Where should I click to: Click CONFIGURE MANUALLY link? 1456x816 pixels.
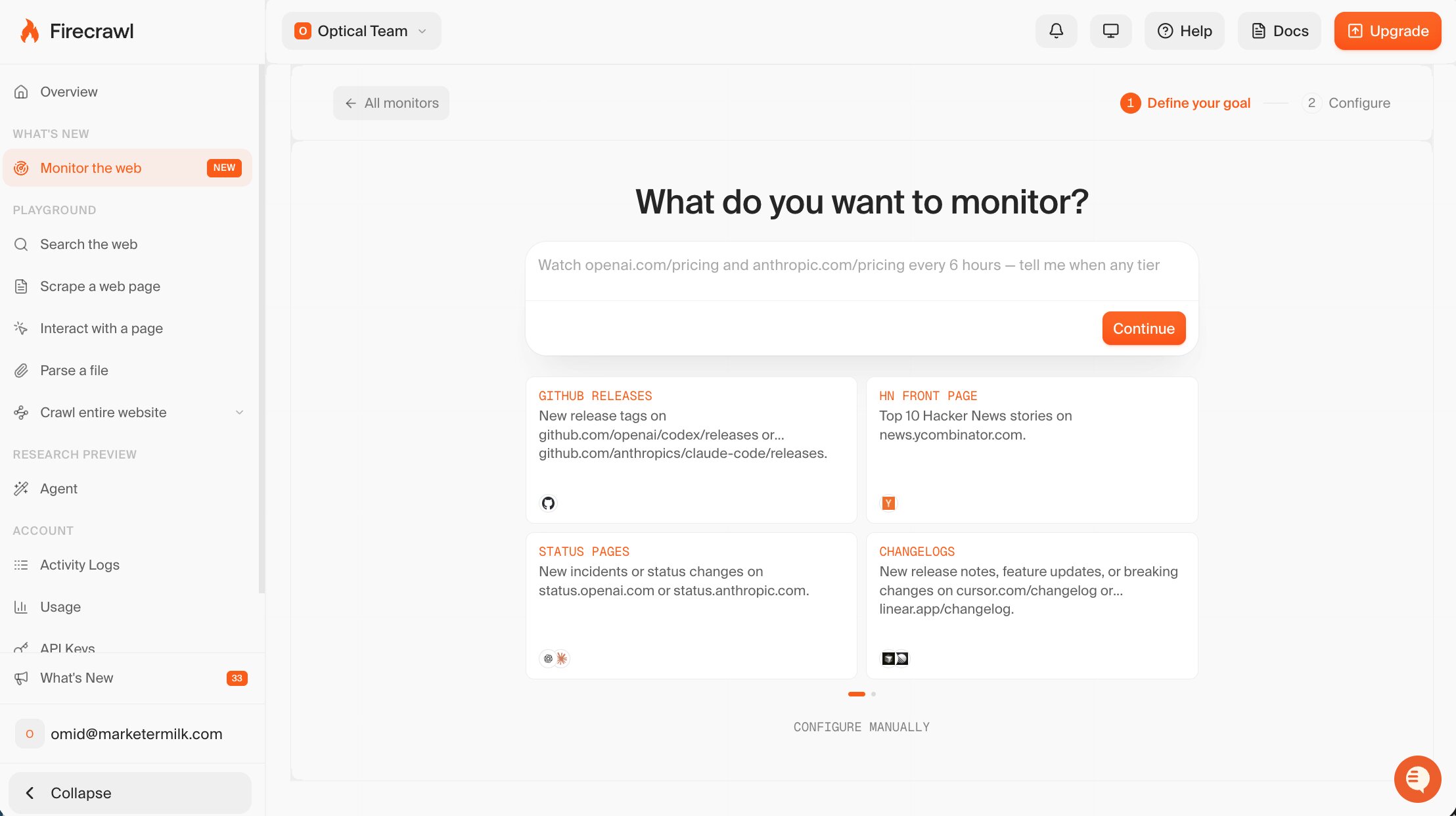coord(861,727)
